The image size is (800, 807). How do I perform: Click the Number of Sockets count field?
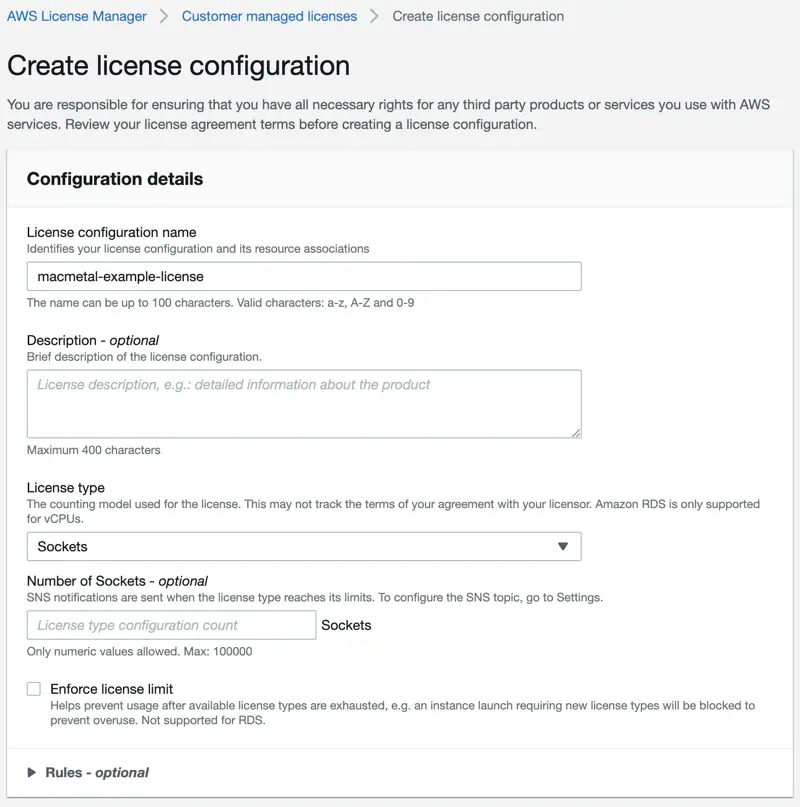tap(170, 624)
